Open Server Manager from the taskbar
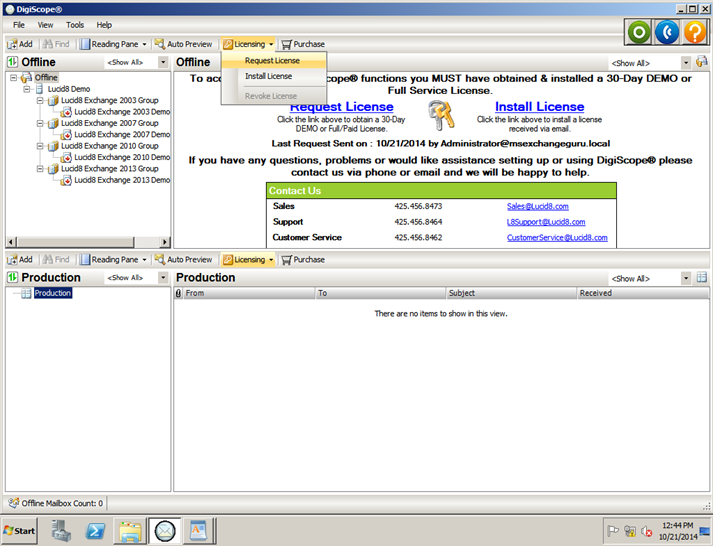This screenshot has width=713, height=546. click(61, 531)
